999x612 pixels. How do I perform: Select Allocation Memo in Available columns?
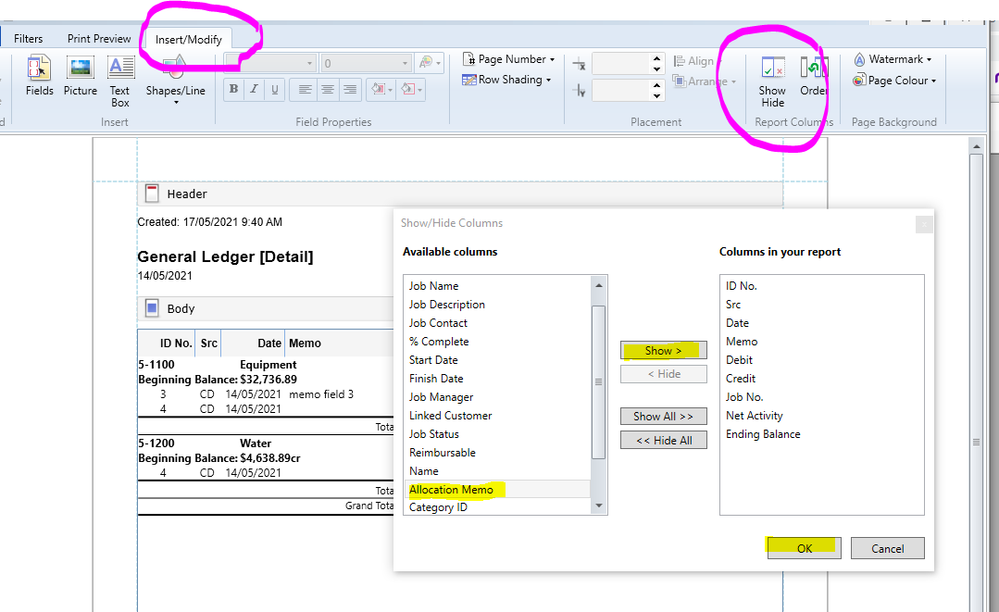click(451, 489)
